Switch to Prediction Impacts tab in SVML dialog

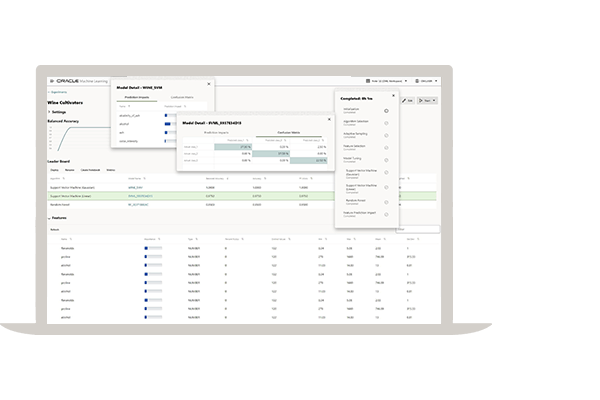click(x=217, y=131)
